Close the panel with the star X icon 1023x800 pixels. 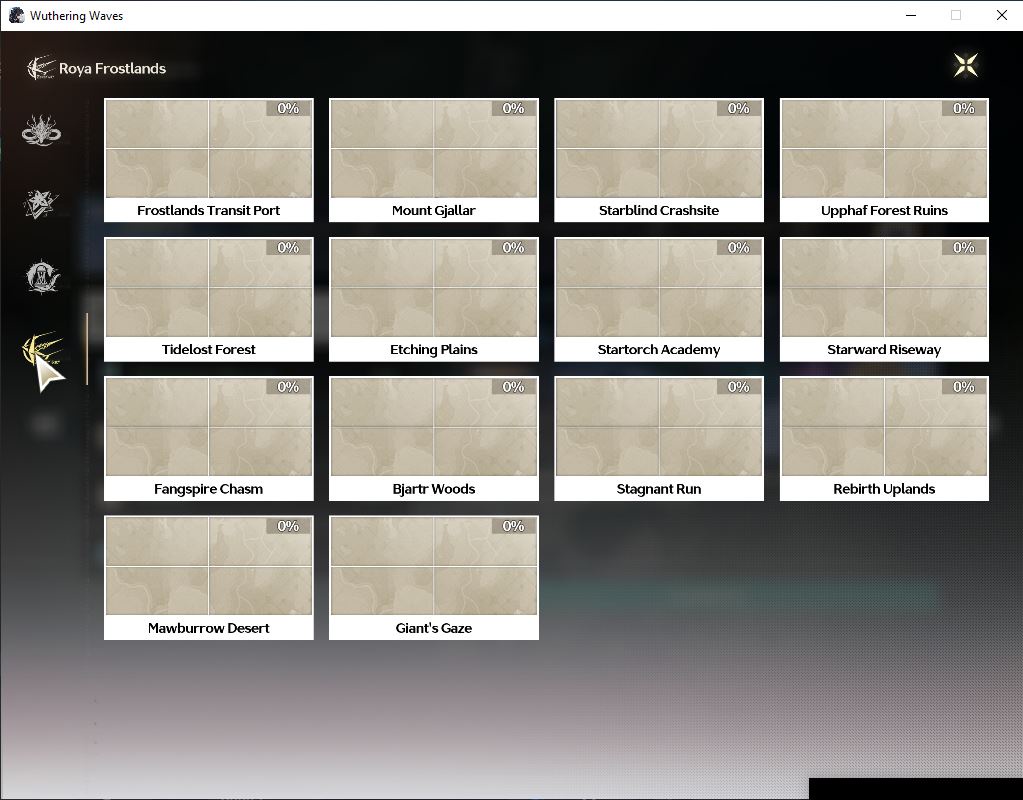click(966, 65)
